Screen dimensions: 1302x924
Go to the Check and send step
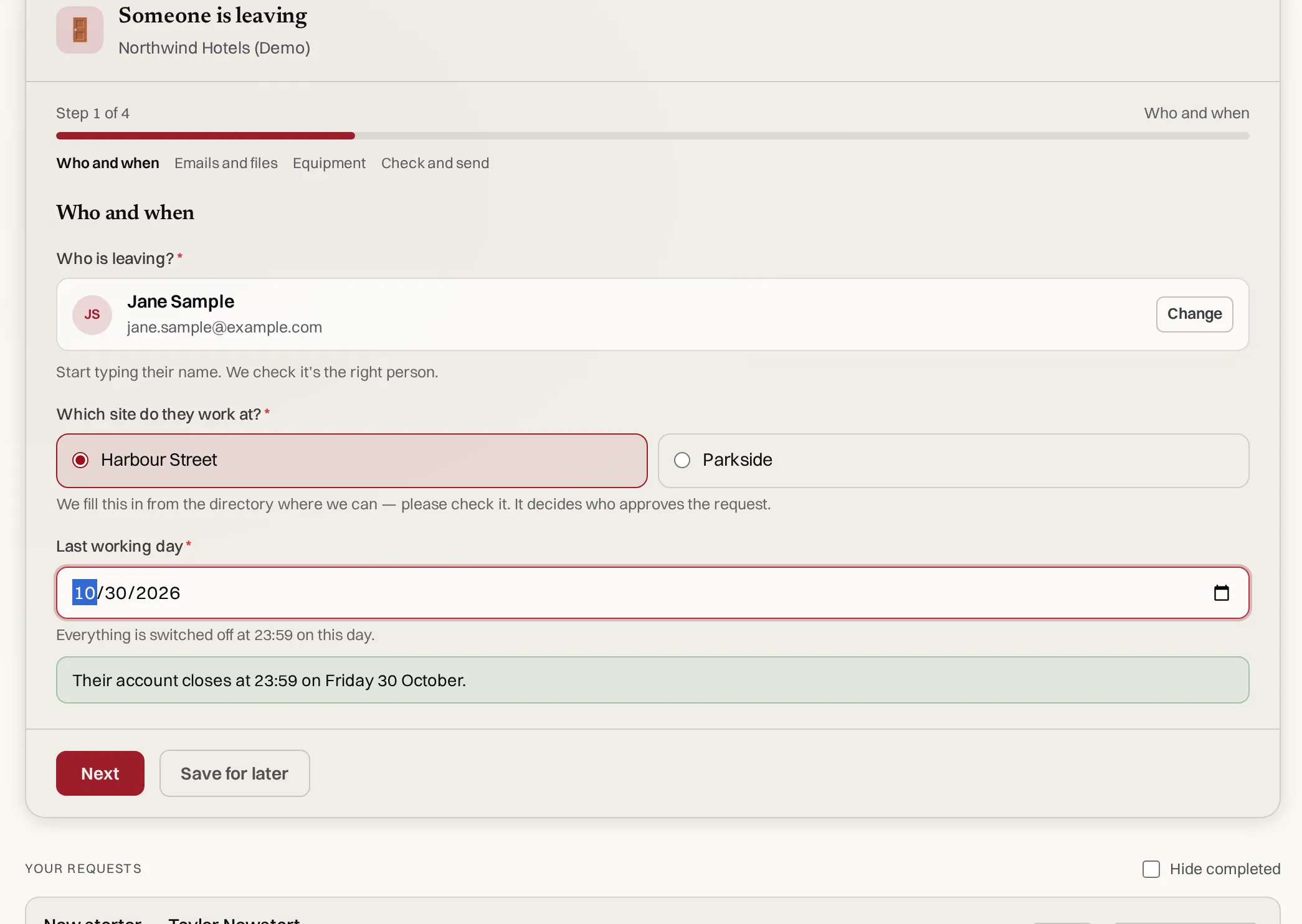[435, 163]
